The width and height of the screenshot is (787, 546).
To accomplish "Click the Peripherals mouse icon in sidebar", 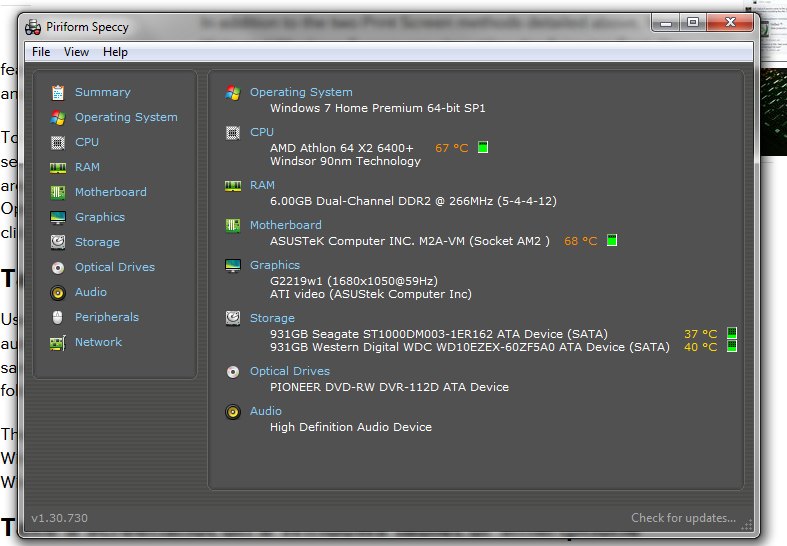I will [58, 318].
